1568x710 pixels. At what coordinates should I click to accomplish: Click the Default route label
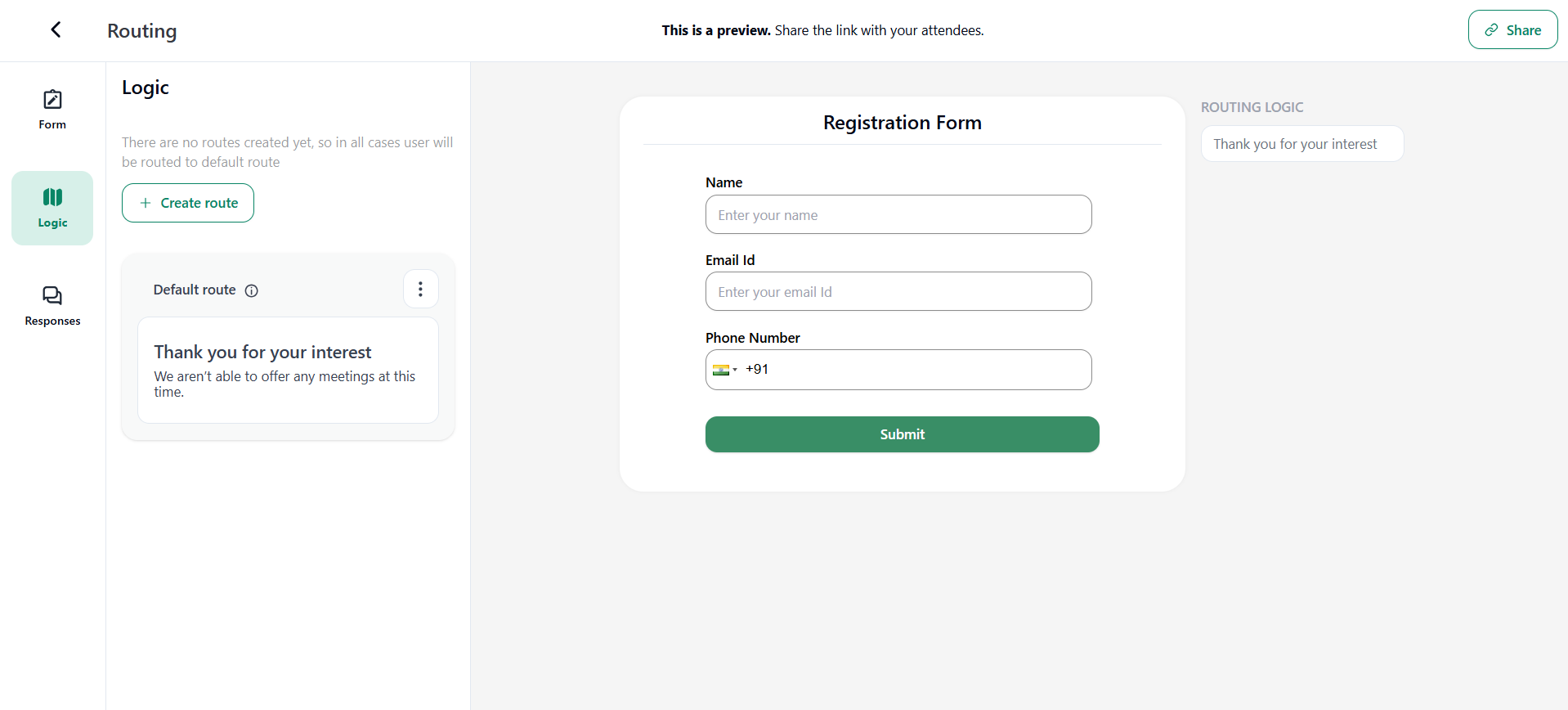pos(195,290)
